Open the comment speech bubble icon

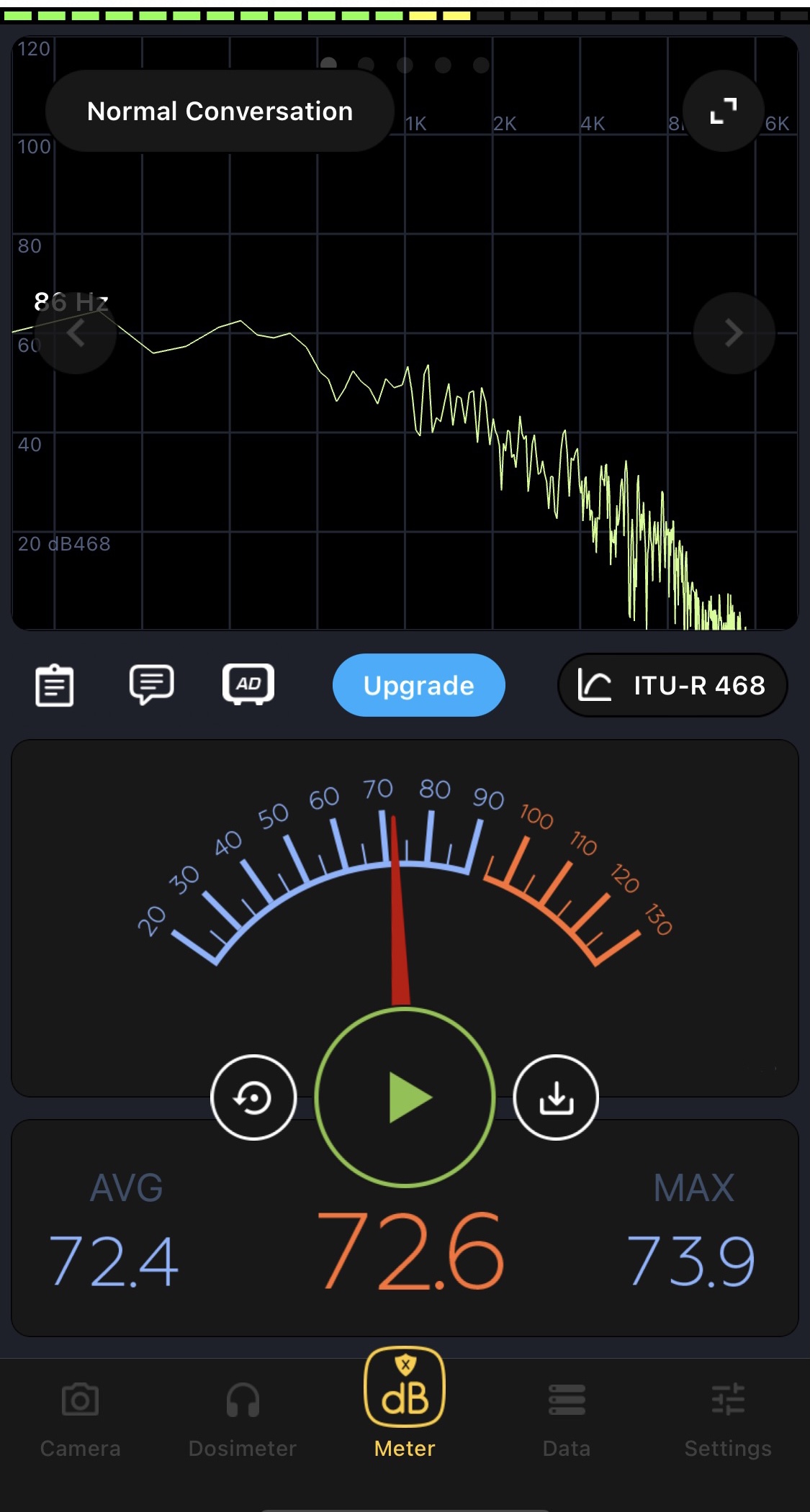point(151,684)
